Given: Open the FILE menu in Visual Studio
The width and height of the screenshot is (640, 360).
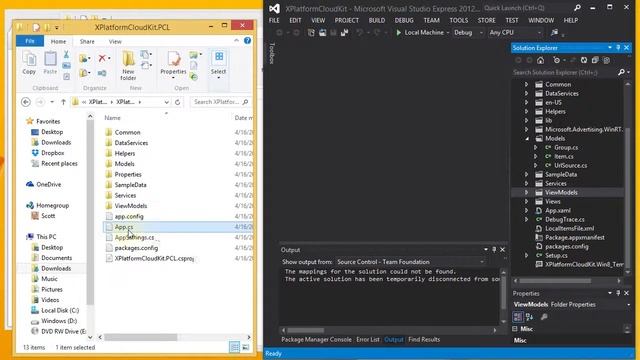Looking at the screenshot, I should (x=274, y=20).
